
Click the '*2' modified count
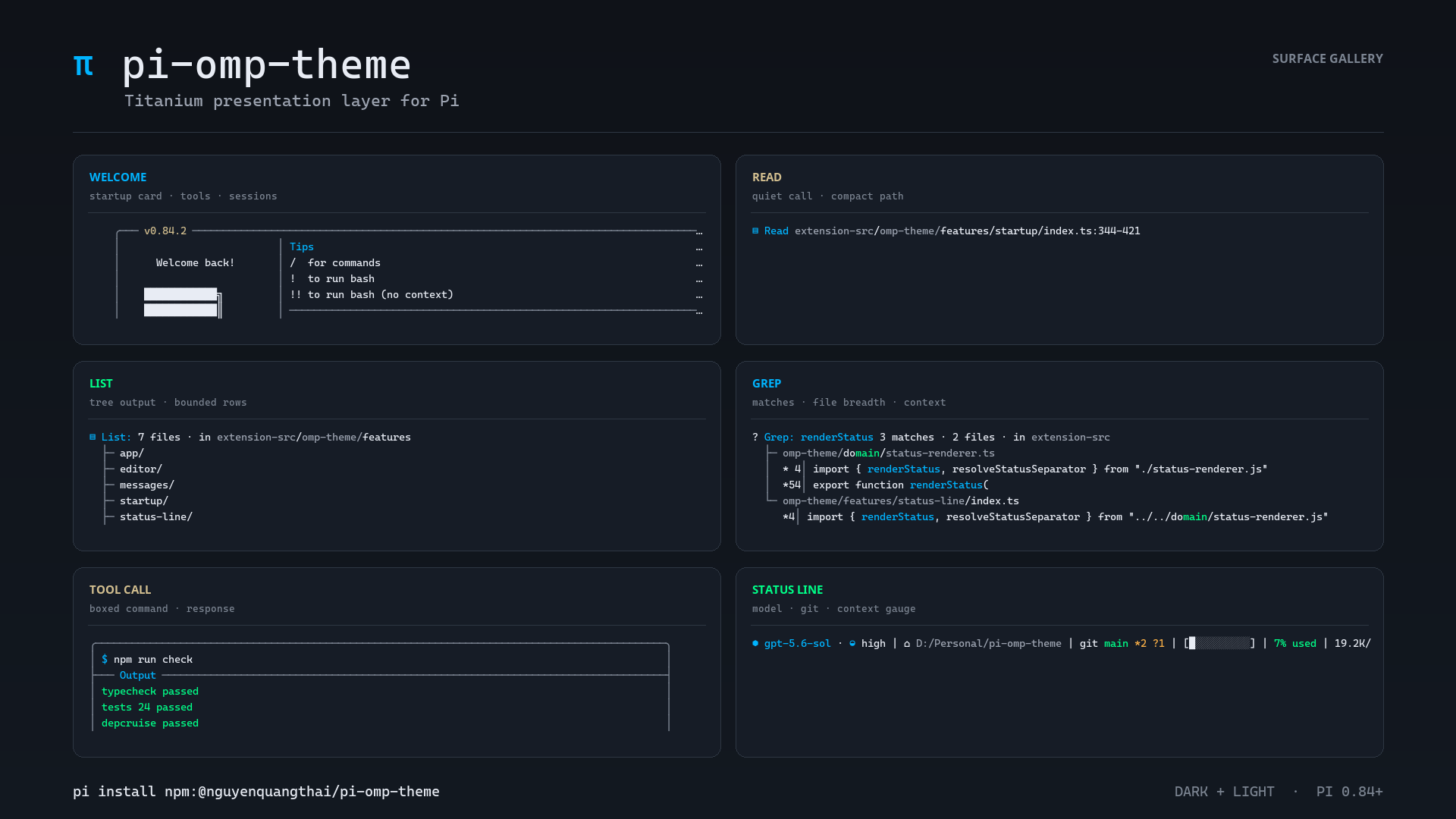pos(1141,643)
